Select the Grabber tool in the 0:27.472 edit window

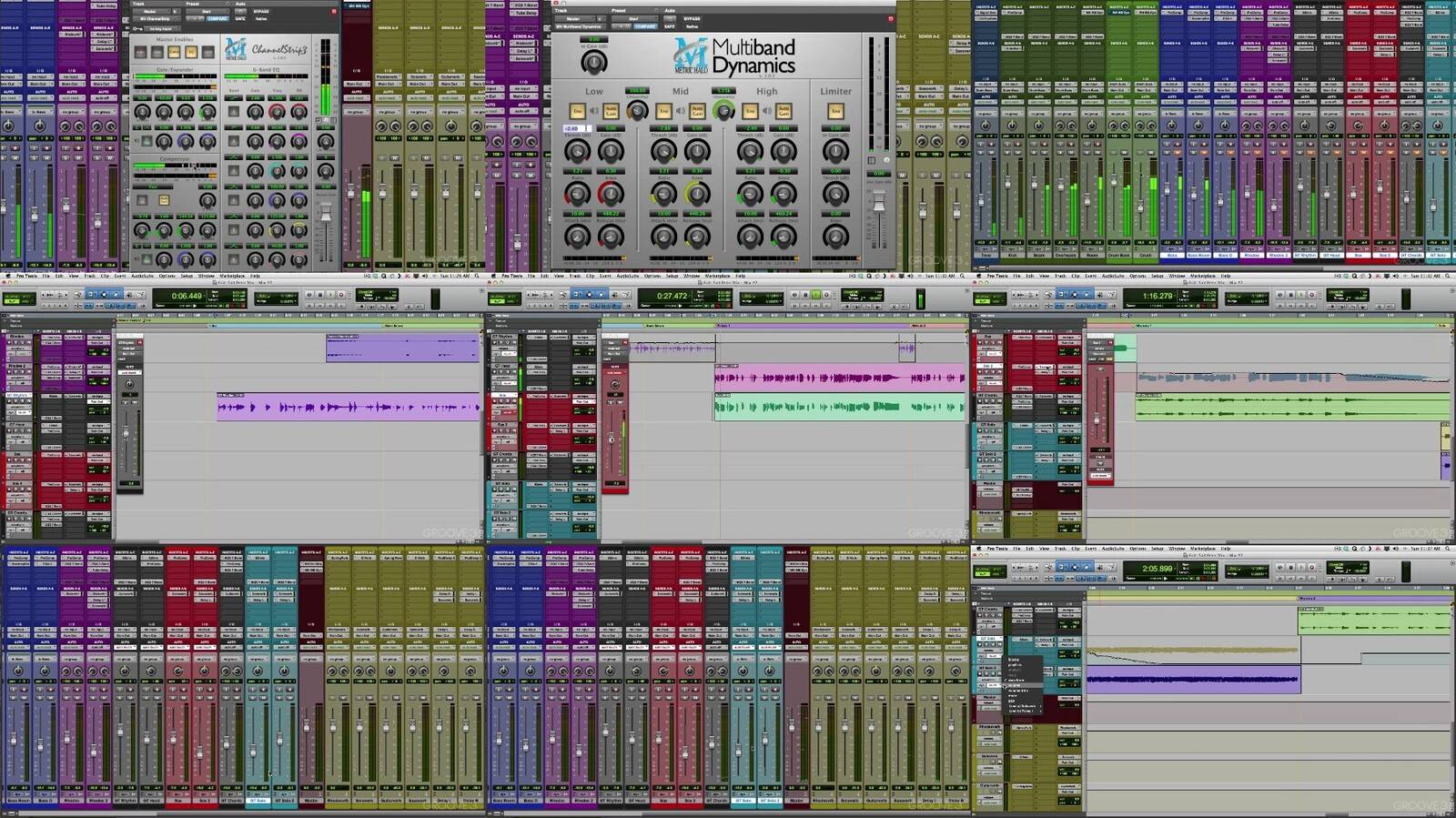coord(602,295)
